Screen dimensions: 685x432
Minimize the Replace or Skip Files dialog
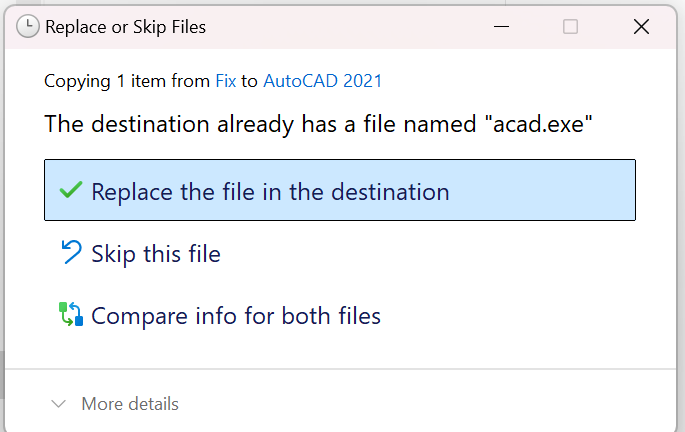point(502,27)
